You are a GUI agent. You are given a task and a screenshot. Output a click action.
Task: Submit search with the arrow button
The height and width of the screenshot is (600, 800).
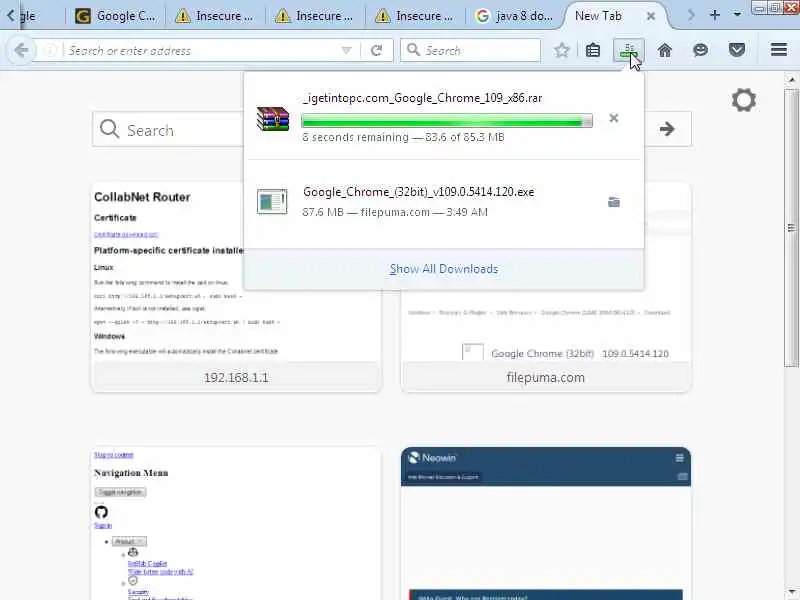pyautogui.click(x=667, y=129)
